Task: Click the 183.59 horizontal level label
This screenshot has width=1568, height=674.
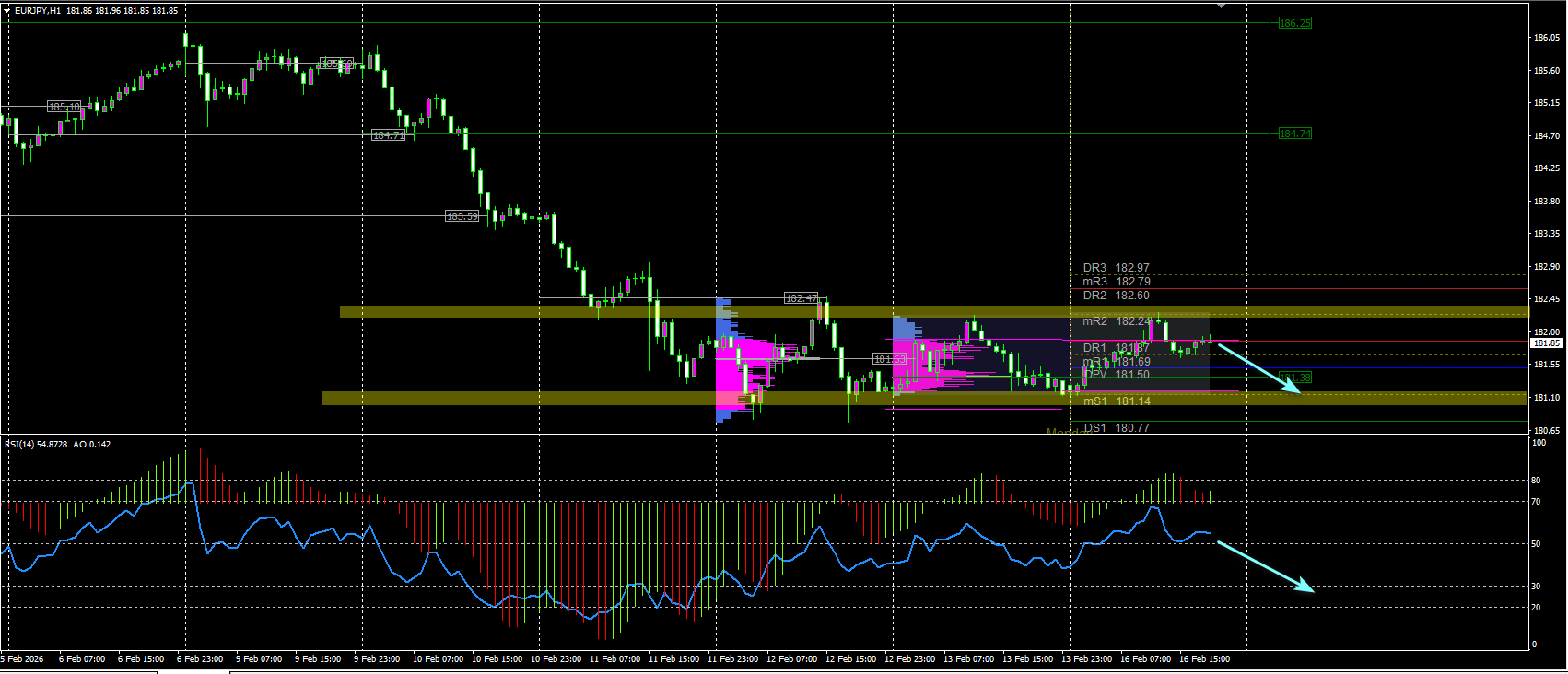Action: pos(462,216)
